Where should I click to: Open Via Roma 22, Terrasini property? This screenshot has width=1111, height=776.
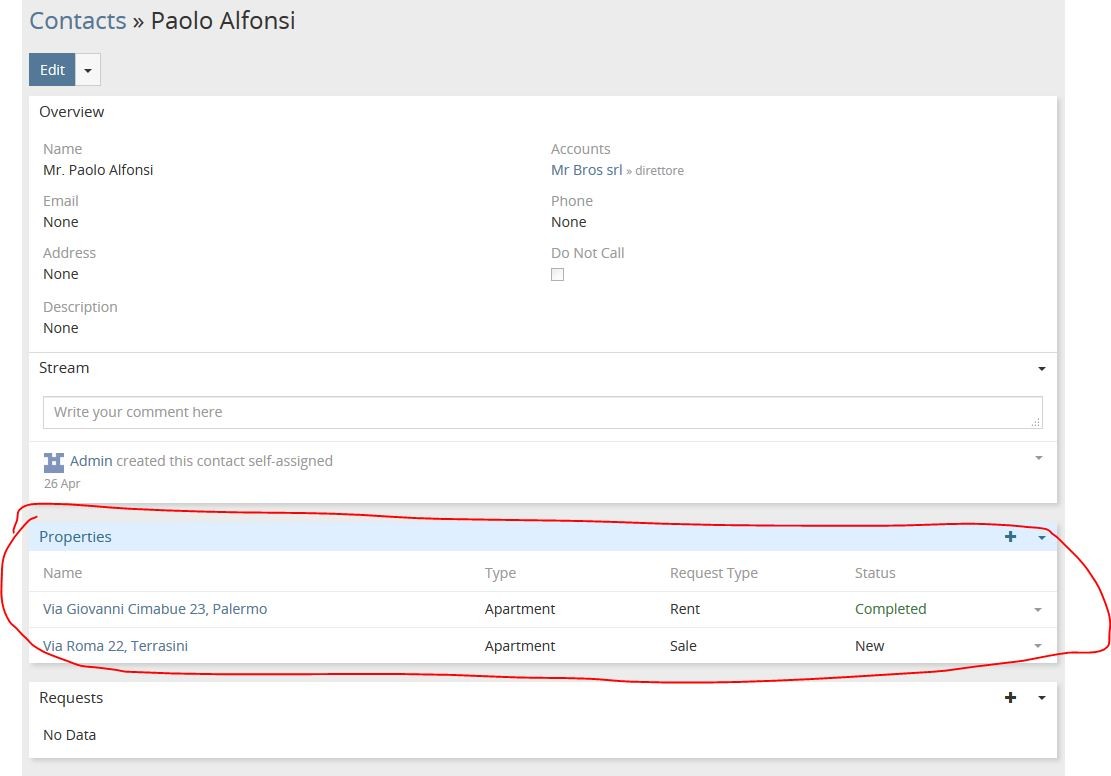pyautogui.click(x=115, y=646)
